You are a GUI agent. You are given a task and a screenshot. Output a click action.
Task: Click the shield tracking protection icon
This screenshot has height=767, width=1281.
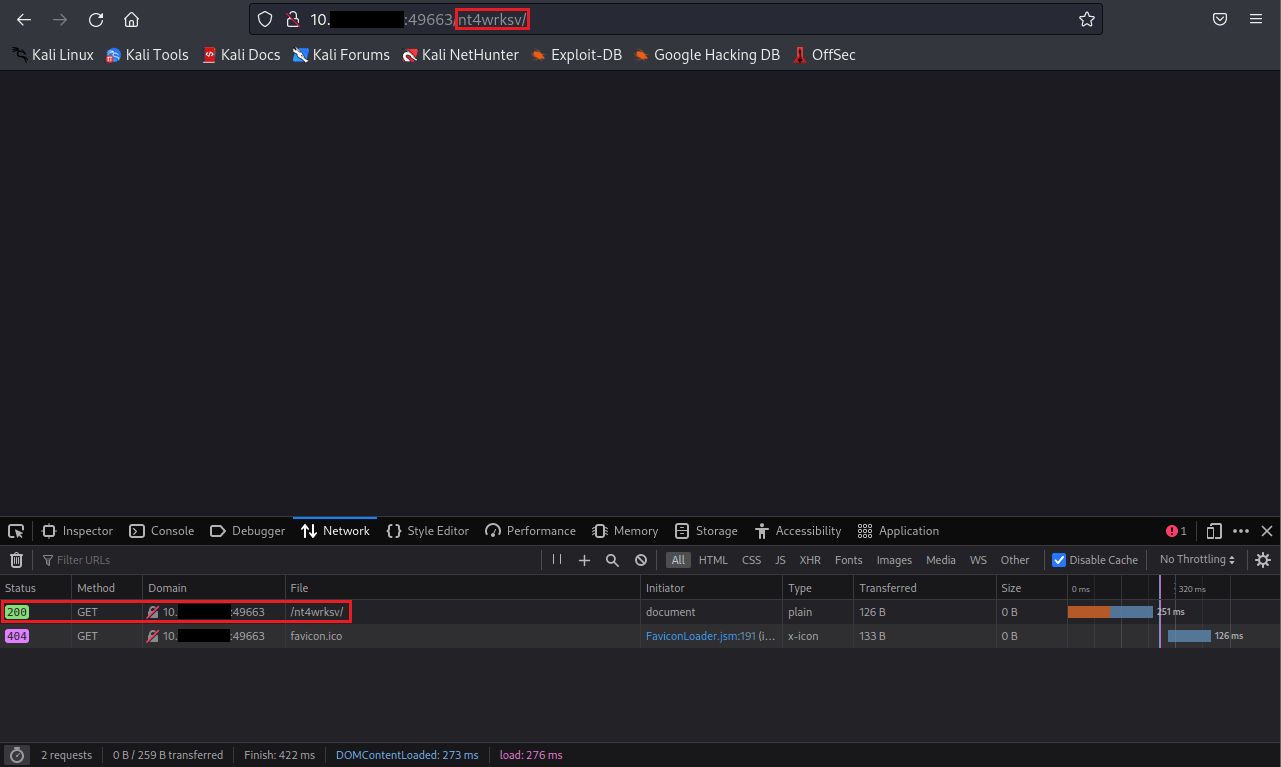(x=265, y=19)
